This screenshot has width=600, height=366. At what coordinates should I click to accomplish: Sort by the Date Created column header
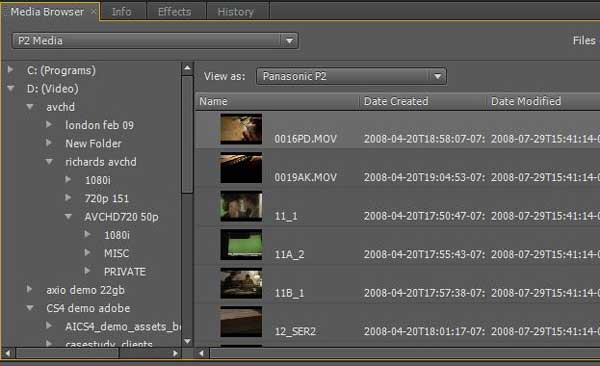tap(422, 101)
